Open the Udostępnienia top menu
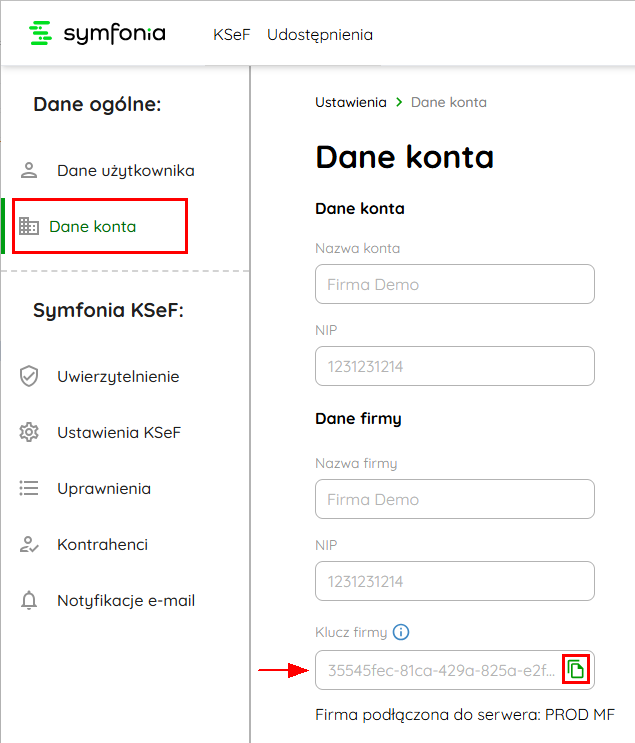 [x=320, y=35]
